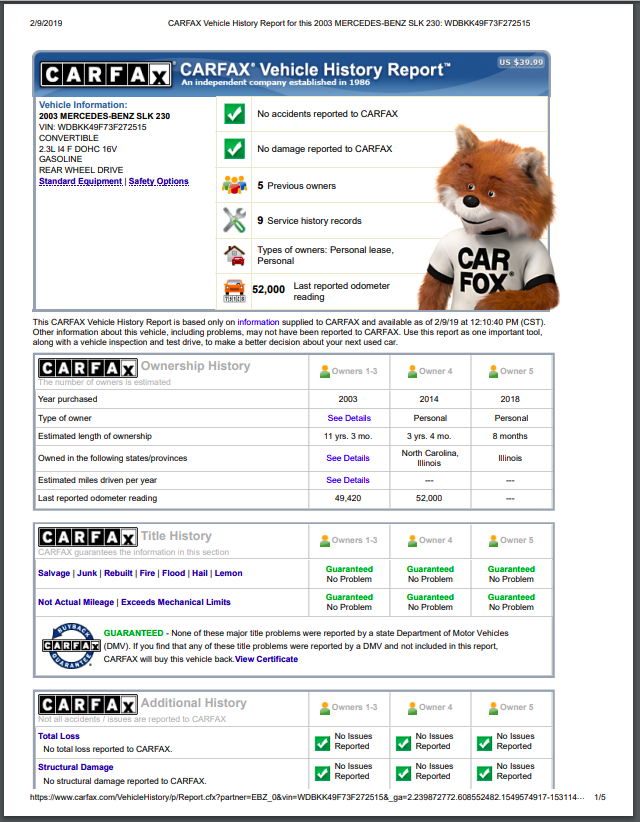Click the Owner 5 person icon in Title History
Viewport: 640px width, 822px height.
pyautogui.click(x=493, y=540)
